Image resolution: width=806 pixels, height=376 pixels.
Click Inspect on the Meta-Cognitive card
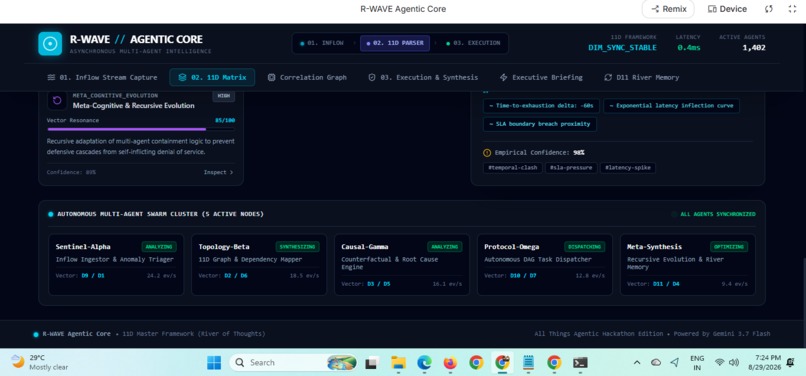tap(218, 172)
